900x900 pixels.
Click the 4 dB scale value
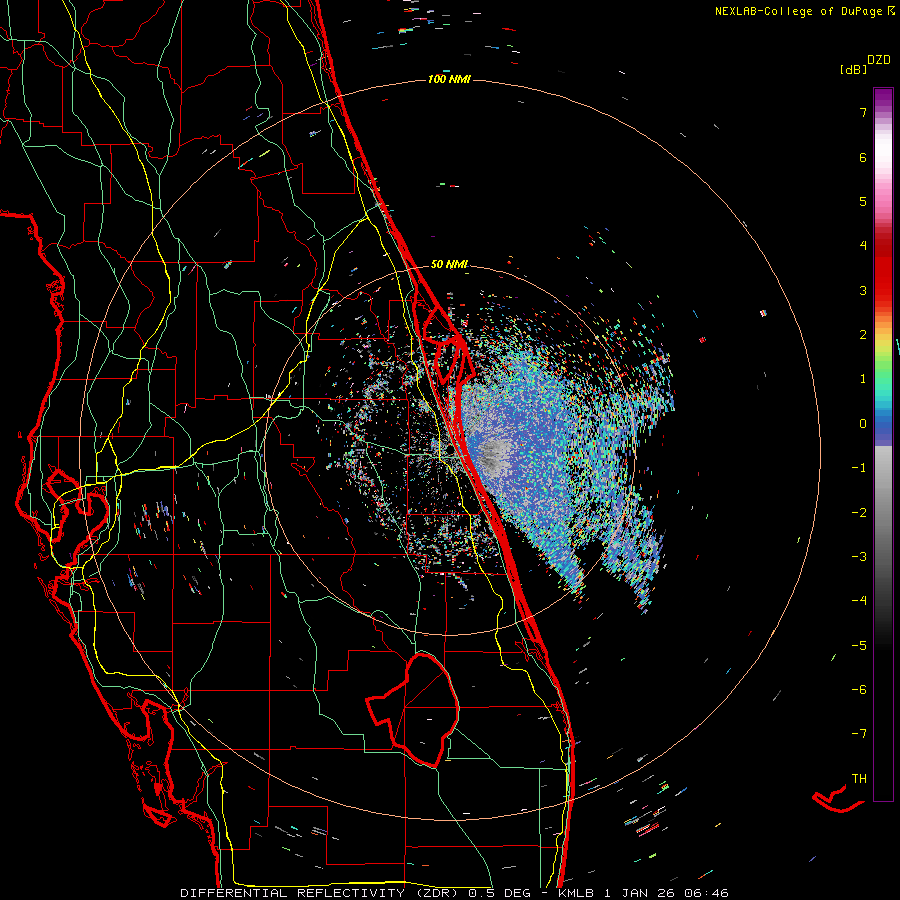pyautogui.click(x=863, y=246)
